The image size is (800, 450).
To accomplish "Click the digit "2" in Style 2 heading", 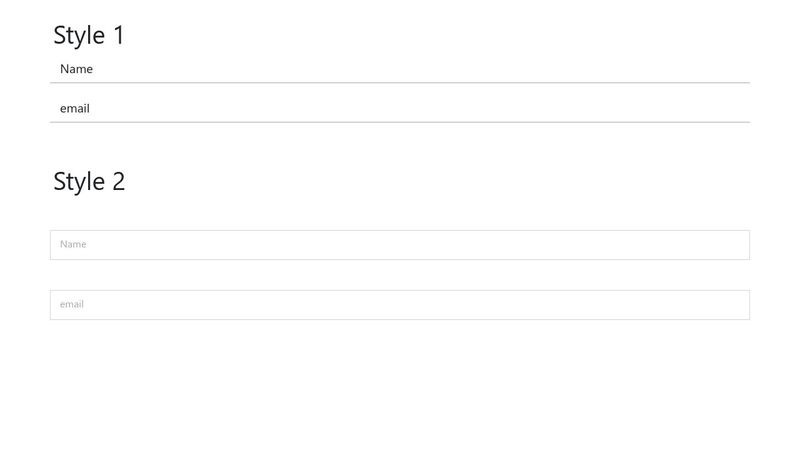I will (x=118, y=182).
